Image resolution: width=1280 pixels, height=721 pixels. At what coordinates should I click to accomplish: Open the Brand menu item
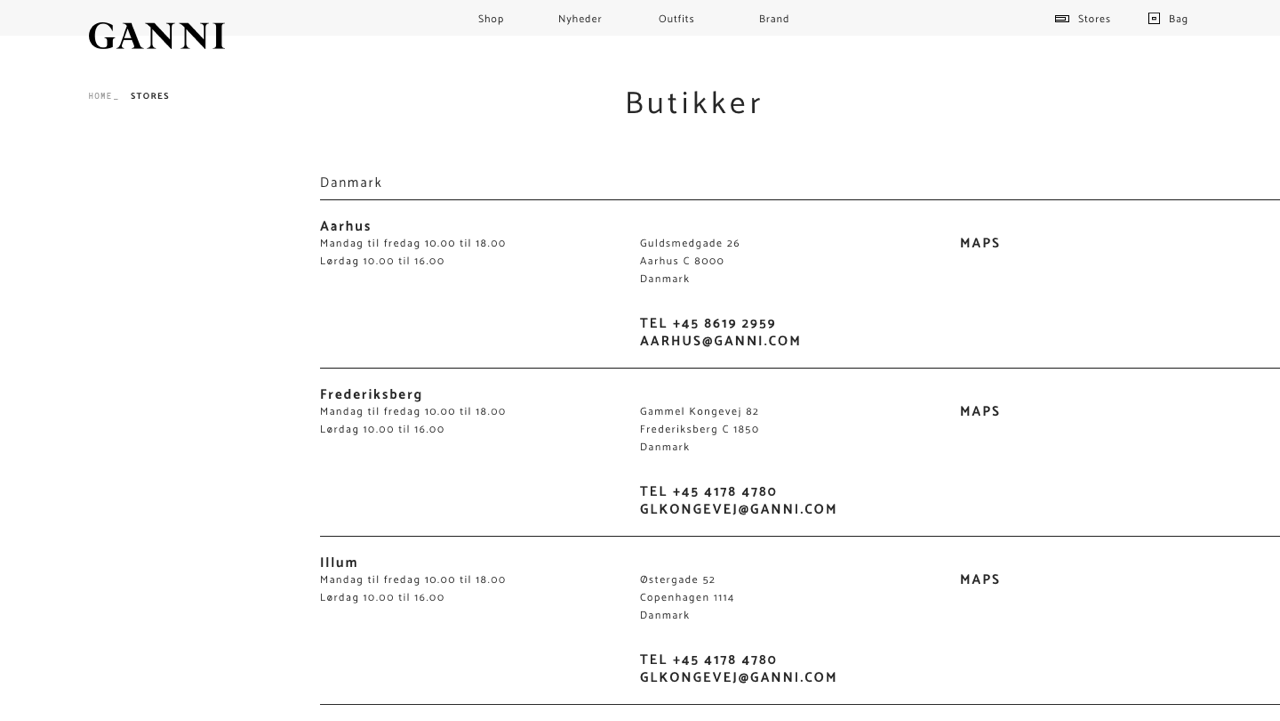point(774,19)
